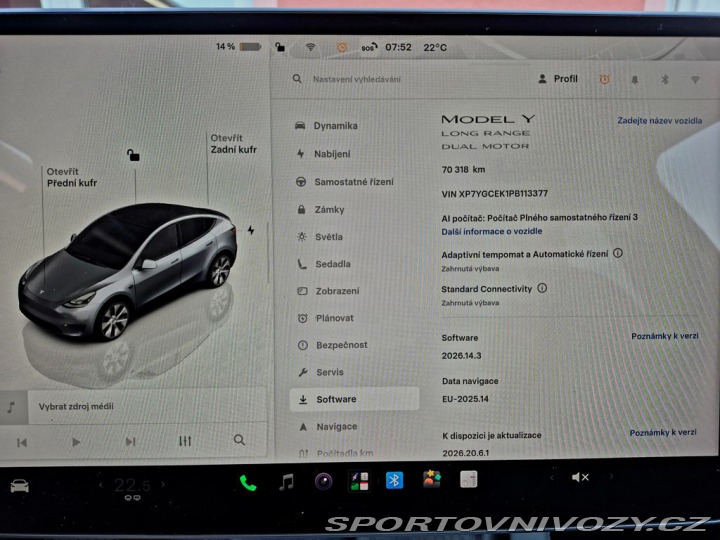
Task: Open the Zámky locks menu
Action: click(x=320, y=209)
